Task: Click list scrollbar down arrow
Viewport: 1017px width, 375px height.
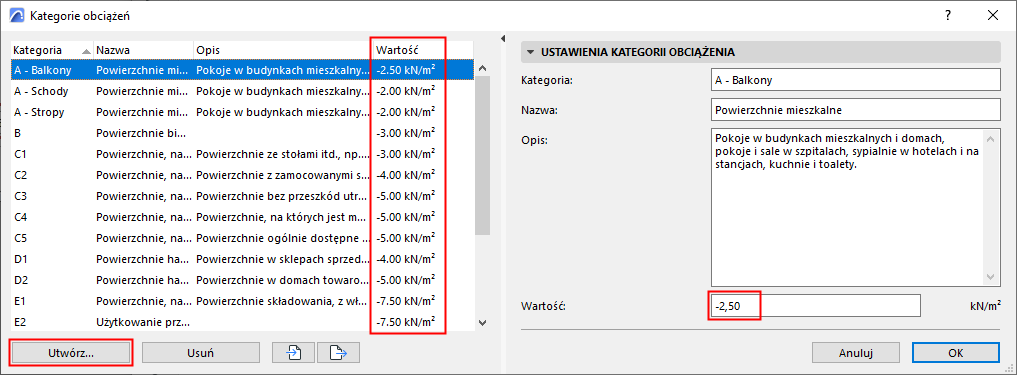Action: (482, 321)
